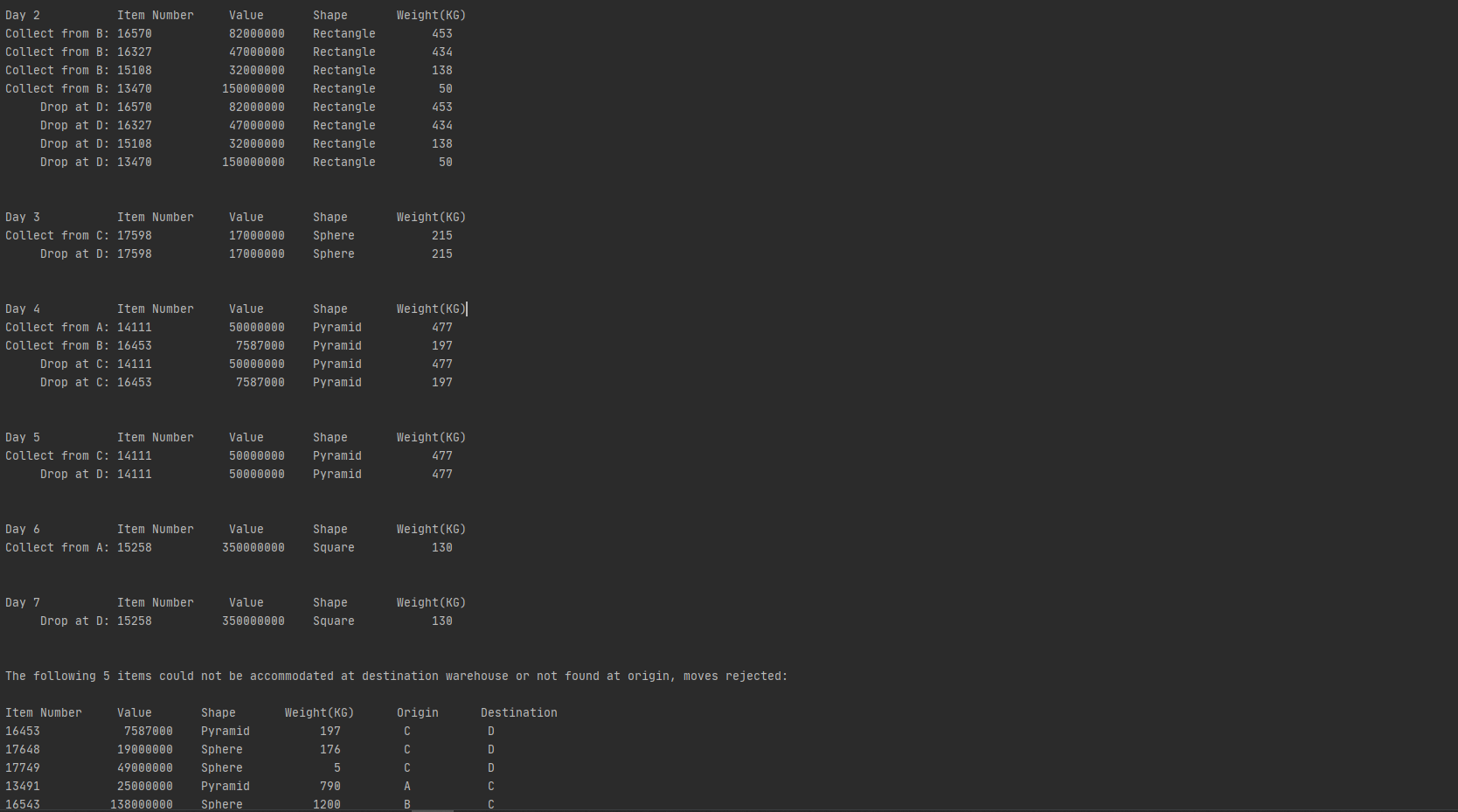The image size is (1458, 812).
Task: Click weight 197 in Drop at C 16453 row
Action: pyautogui.click(x=442, y=382)
